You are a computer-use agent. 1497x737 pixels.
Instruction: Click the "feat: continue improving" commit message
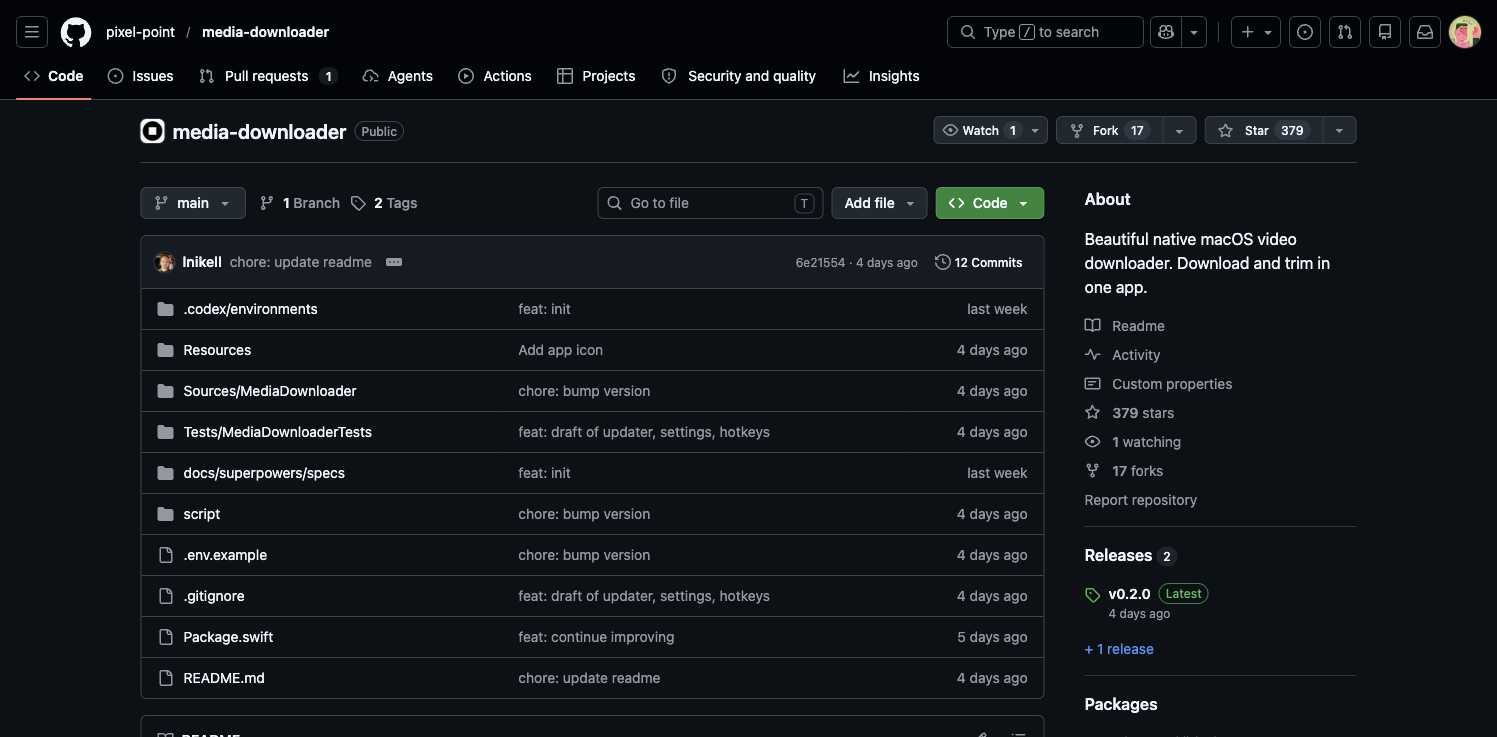[x=596, y=637]
